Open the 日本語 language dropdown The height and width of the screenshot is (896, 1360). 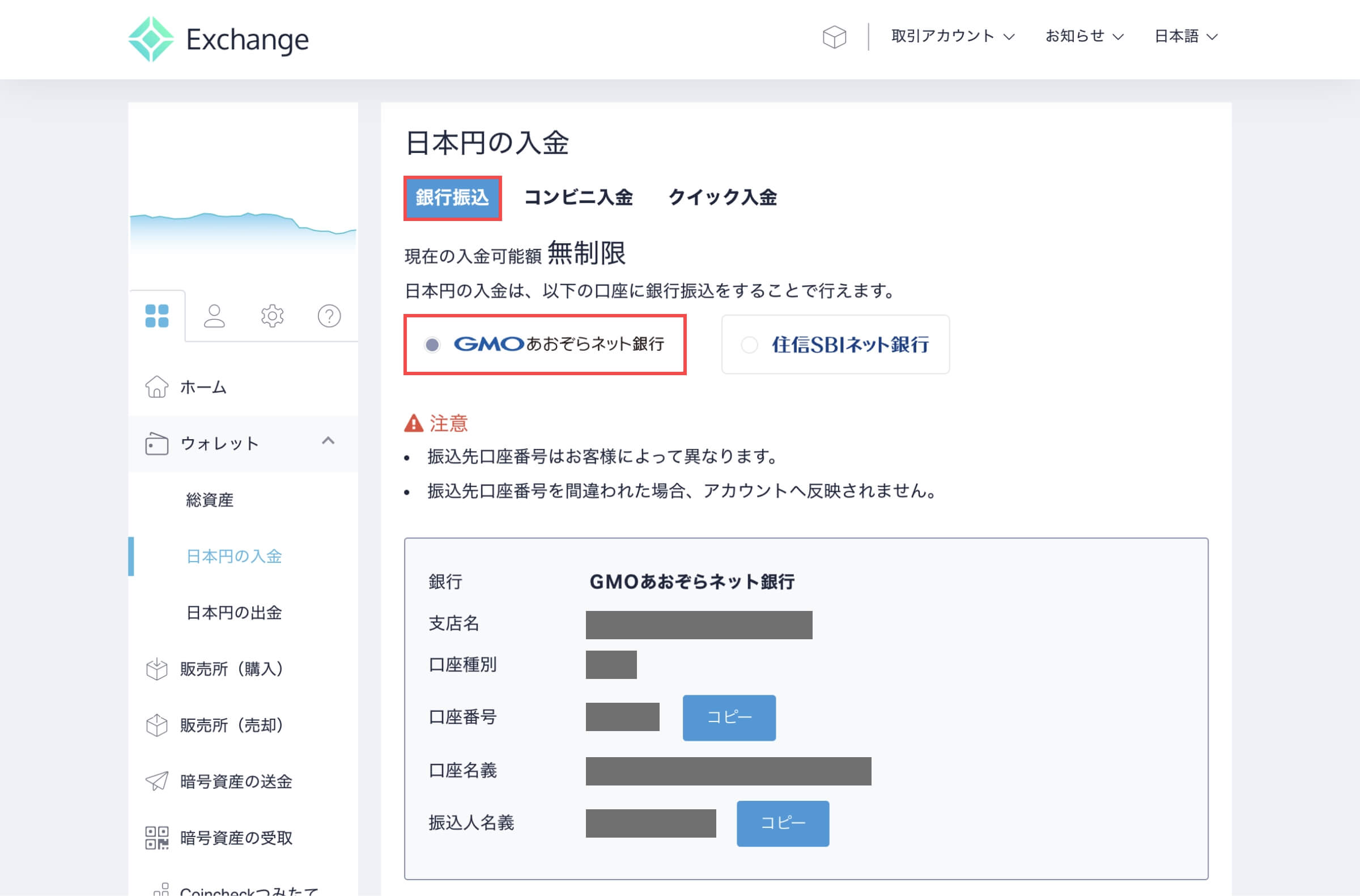[1185, 36]
